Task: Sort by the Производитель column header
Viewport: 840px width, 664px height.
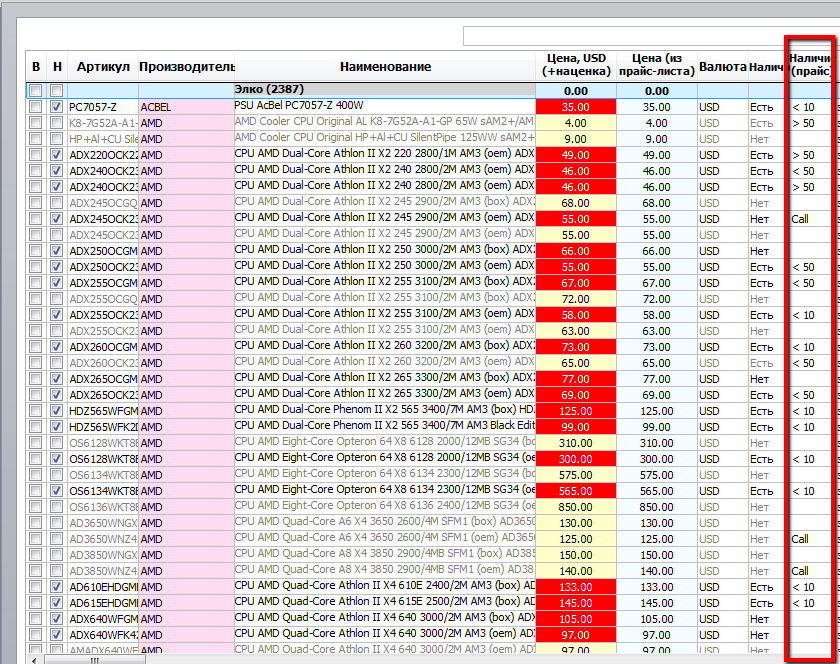Action: [x=186, y=66]
